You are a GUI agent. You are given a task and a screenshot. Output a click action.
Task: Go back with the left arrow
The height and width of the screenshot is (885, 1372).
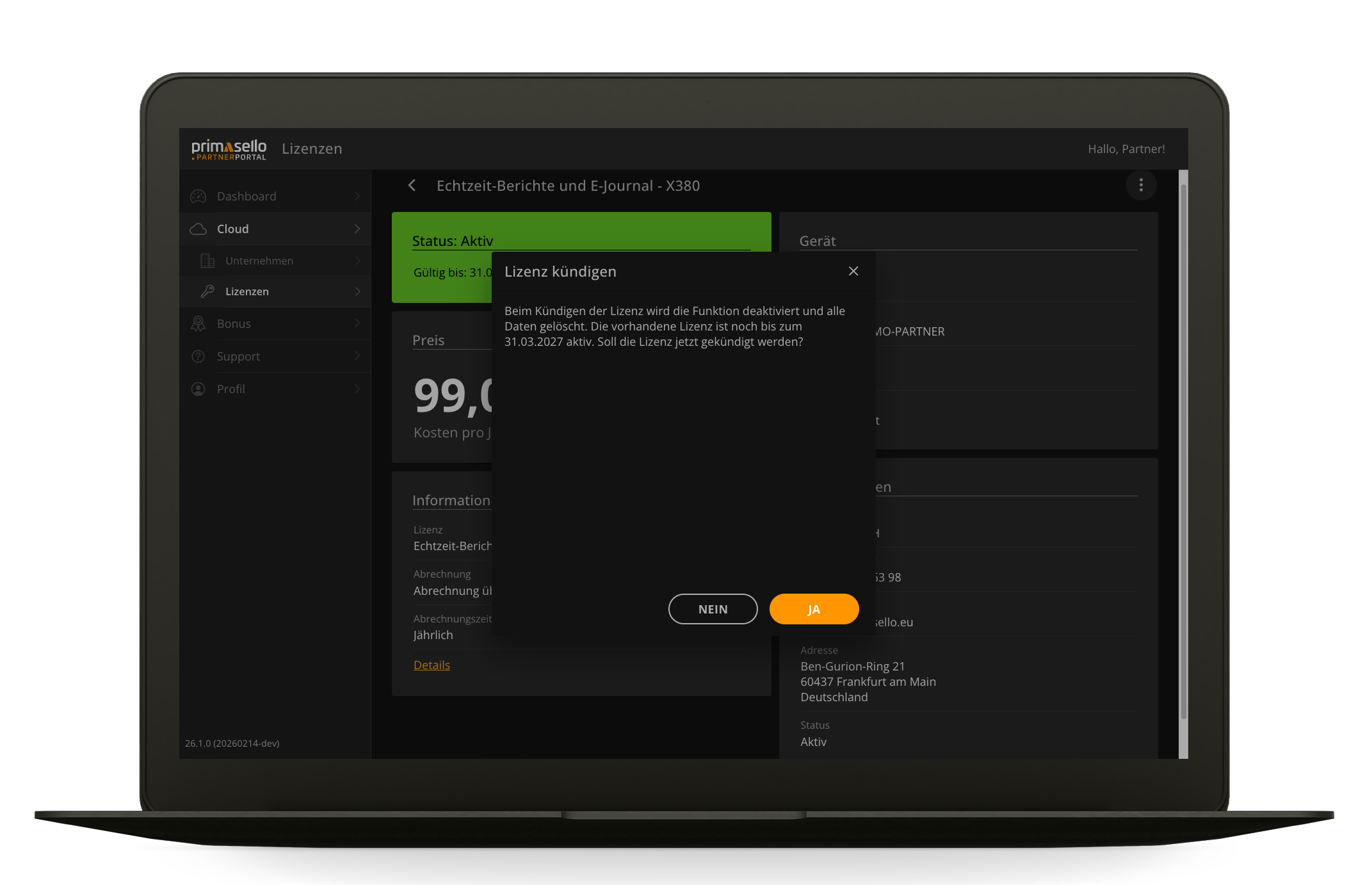(412, 186)
